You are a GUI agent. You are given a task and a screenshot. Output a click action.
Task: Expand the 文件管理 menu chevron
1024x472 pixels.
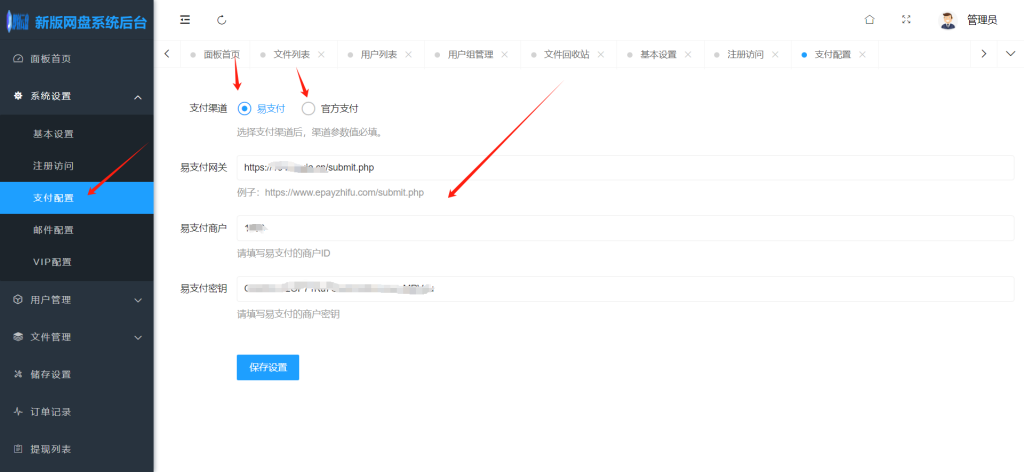coord(138,338)
